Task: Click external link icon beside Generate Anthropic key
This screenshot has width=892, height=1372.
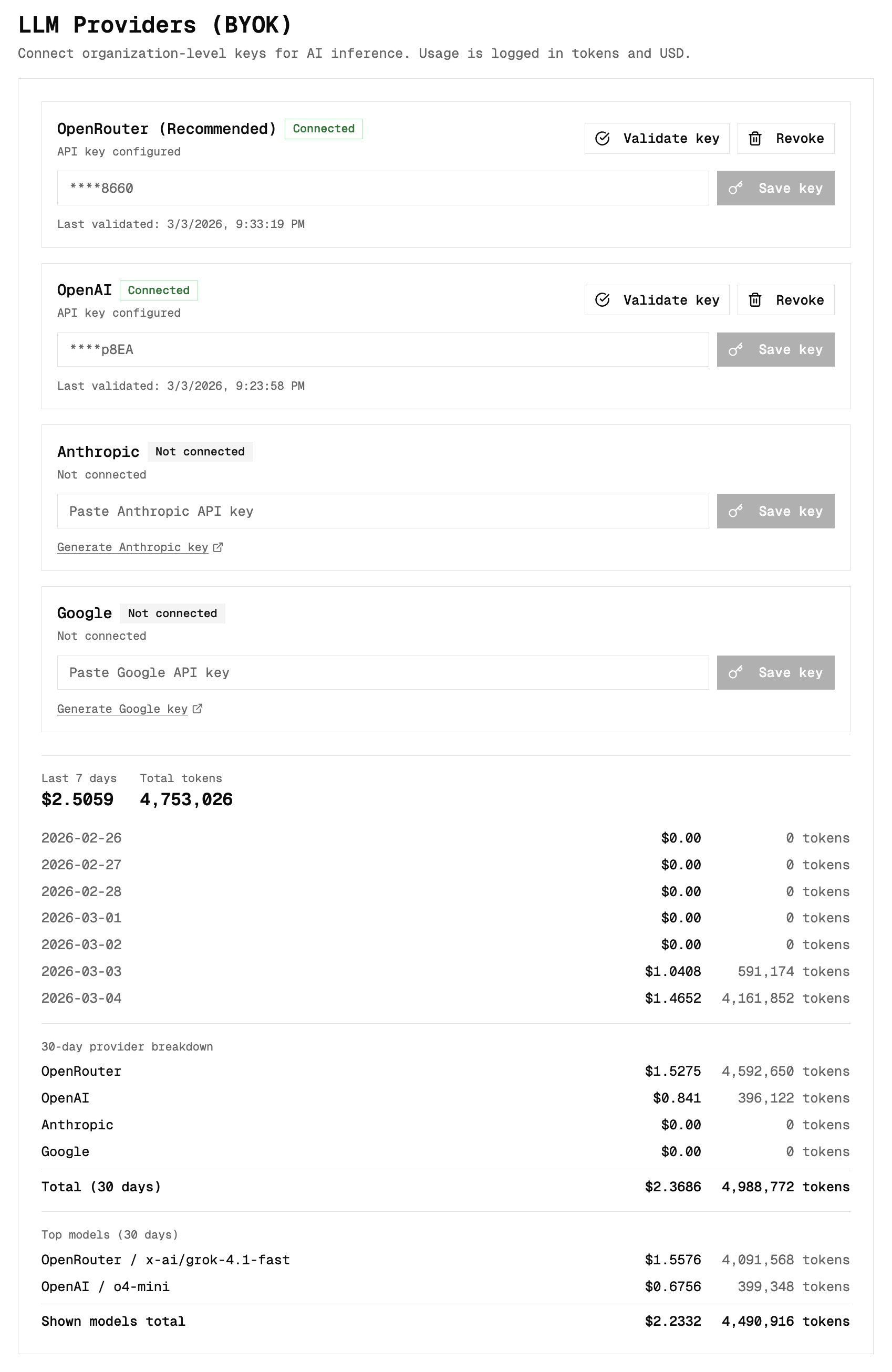Action: click(x=218, y=547)
